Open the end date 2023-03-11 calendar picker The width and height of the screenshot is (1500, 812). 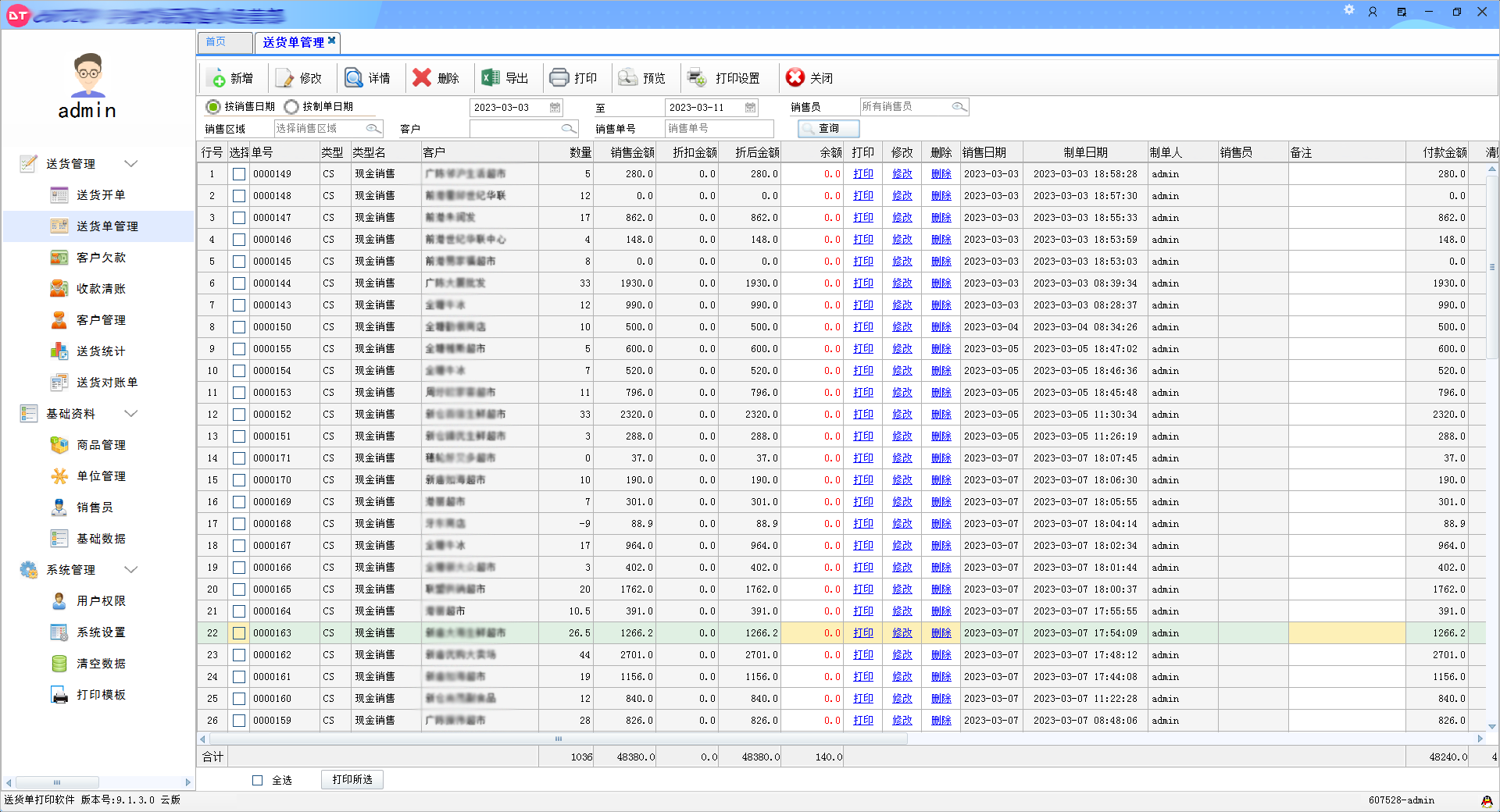click(x=750, y=107)
